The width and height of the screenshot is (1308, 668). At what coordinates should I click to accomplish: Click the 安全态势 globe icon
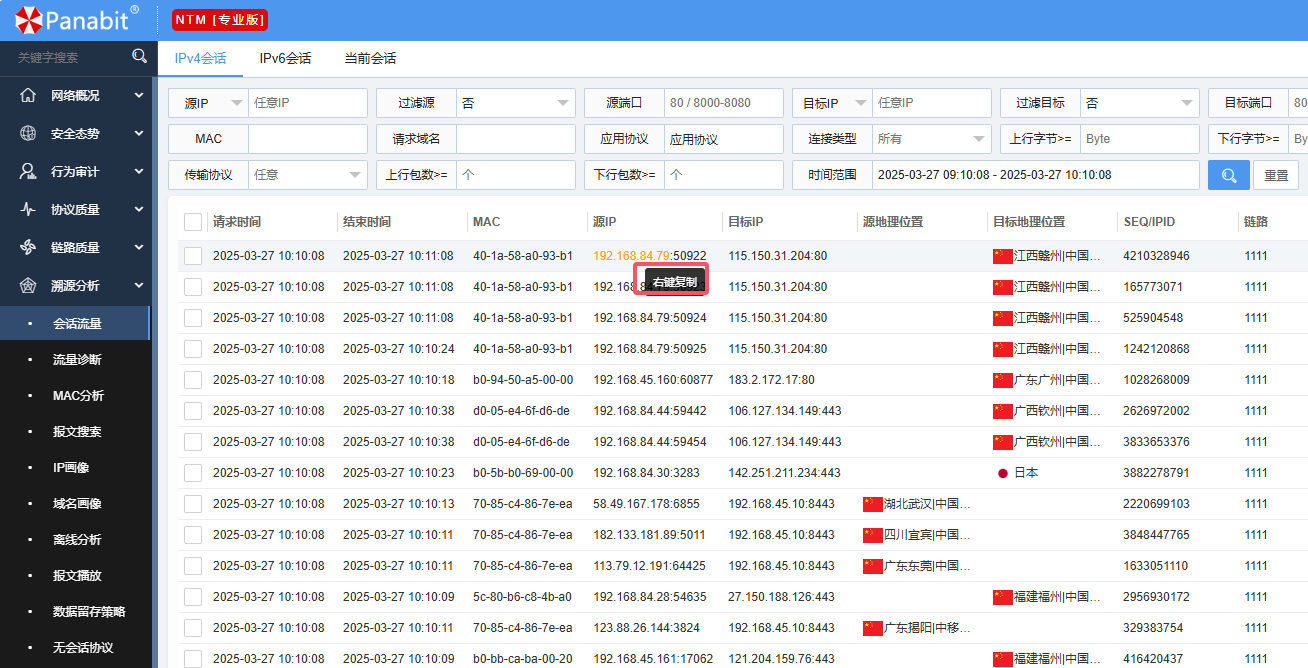(28, 133)
